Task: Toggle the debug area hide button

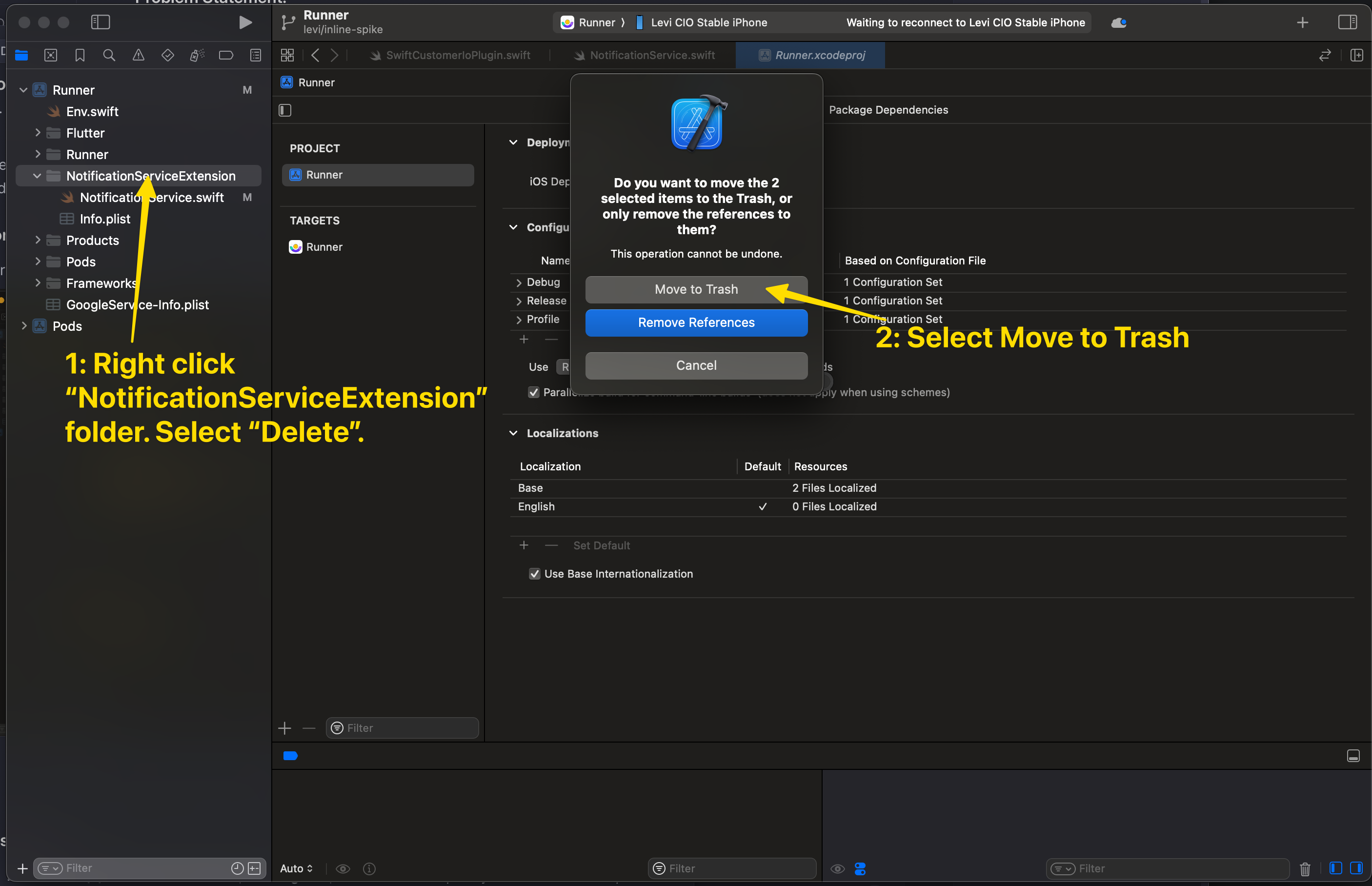Action: [1353, 756]
